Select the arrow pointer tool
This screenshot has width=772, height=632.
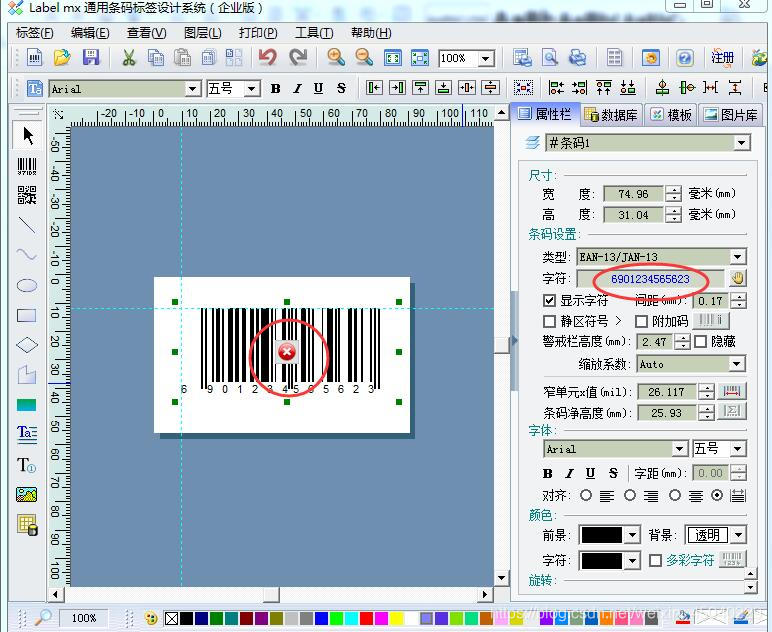click(28, 136)
